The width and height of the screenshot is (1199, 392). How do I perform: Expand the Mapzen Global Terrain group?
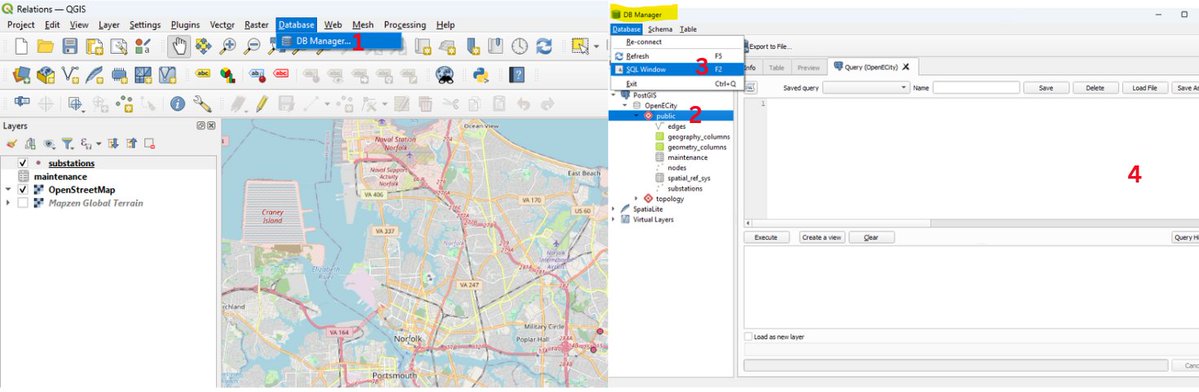click(x=8, y=203)
